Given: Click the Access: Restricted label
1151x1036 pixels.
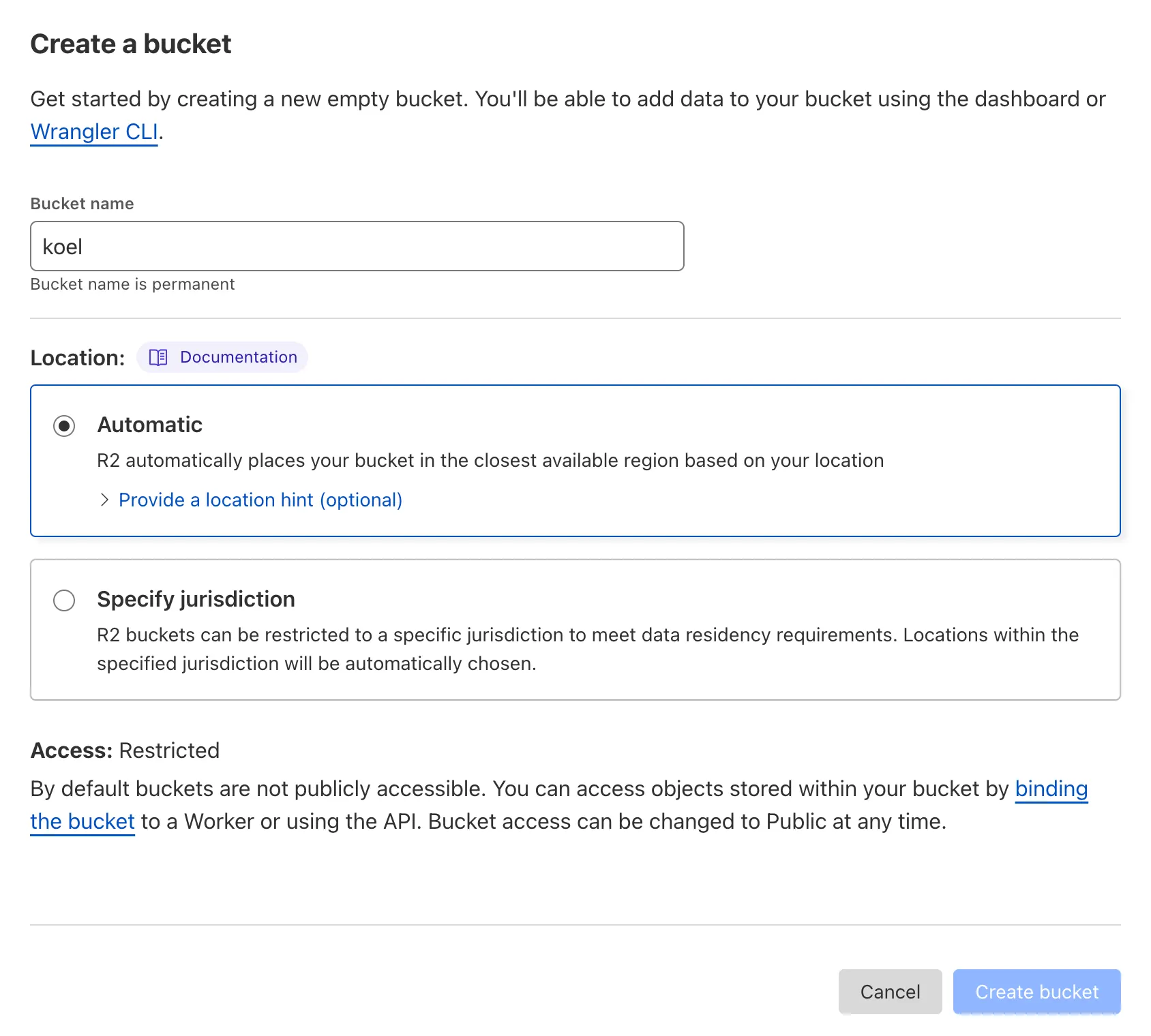Looking at the screenshot, I should (125, 750).
